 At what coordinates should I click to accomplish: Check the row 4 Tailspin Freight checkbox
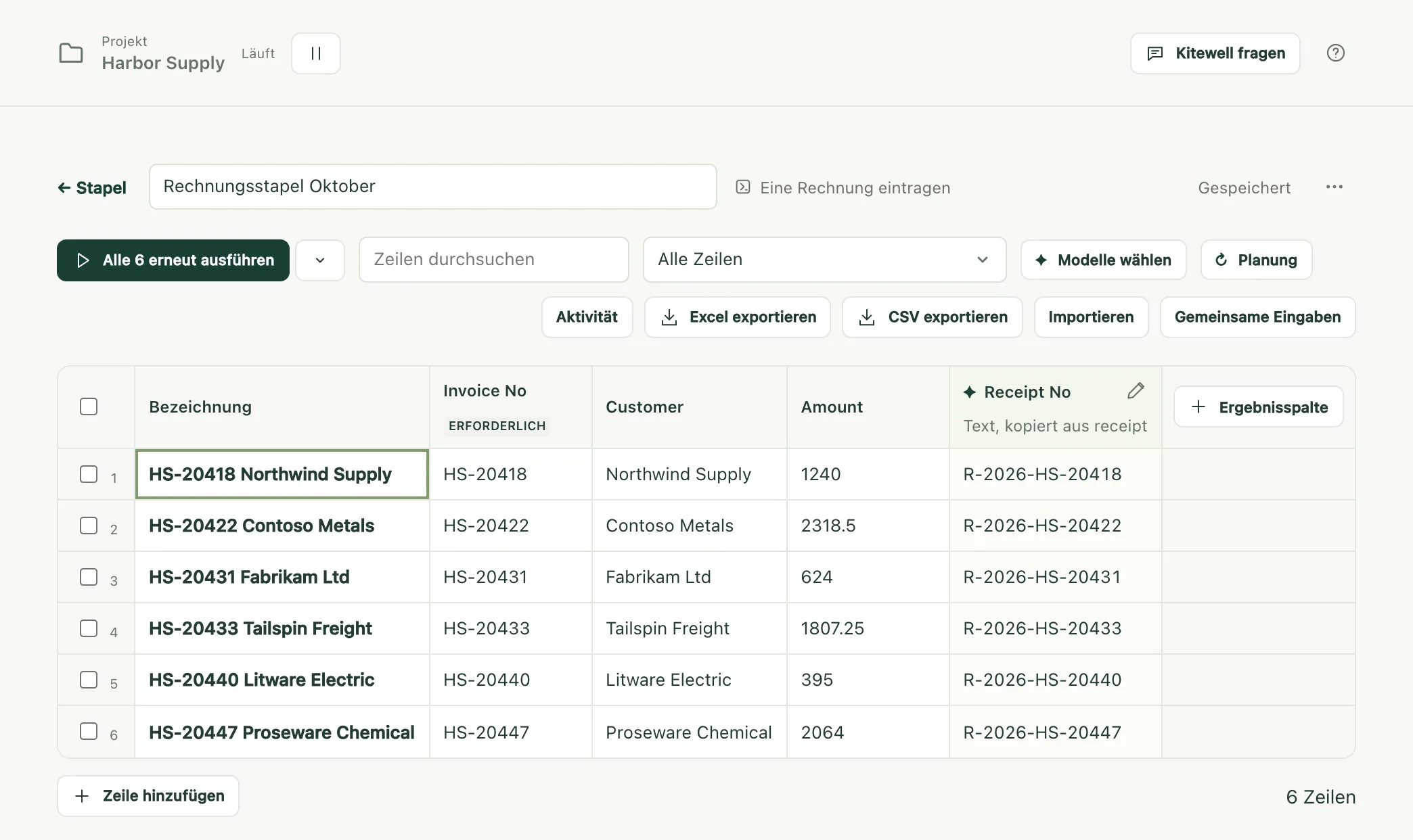(89, 628)
